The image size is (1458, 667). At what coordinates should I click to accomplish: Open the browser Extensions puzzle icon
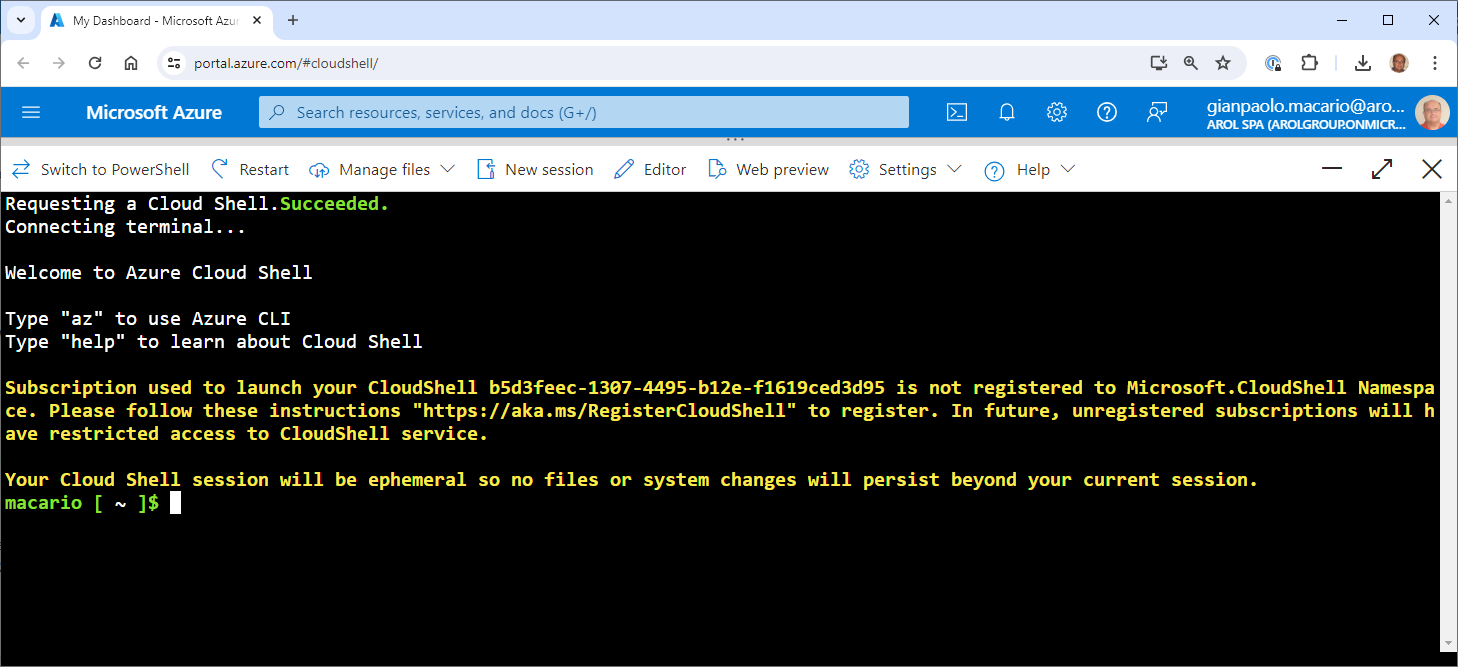[x=1309, y=63]
